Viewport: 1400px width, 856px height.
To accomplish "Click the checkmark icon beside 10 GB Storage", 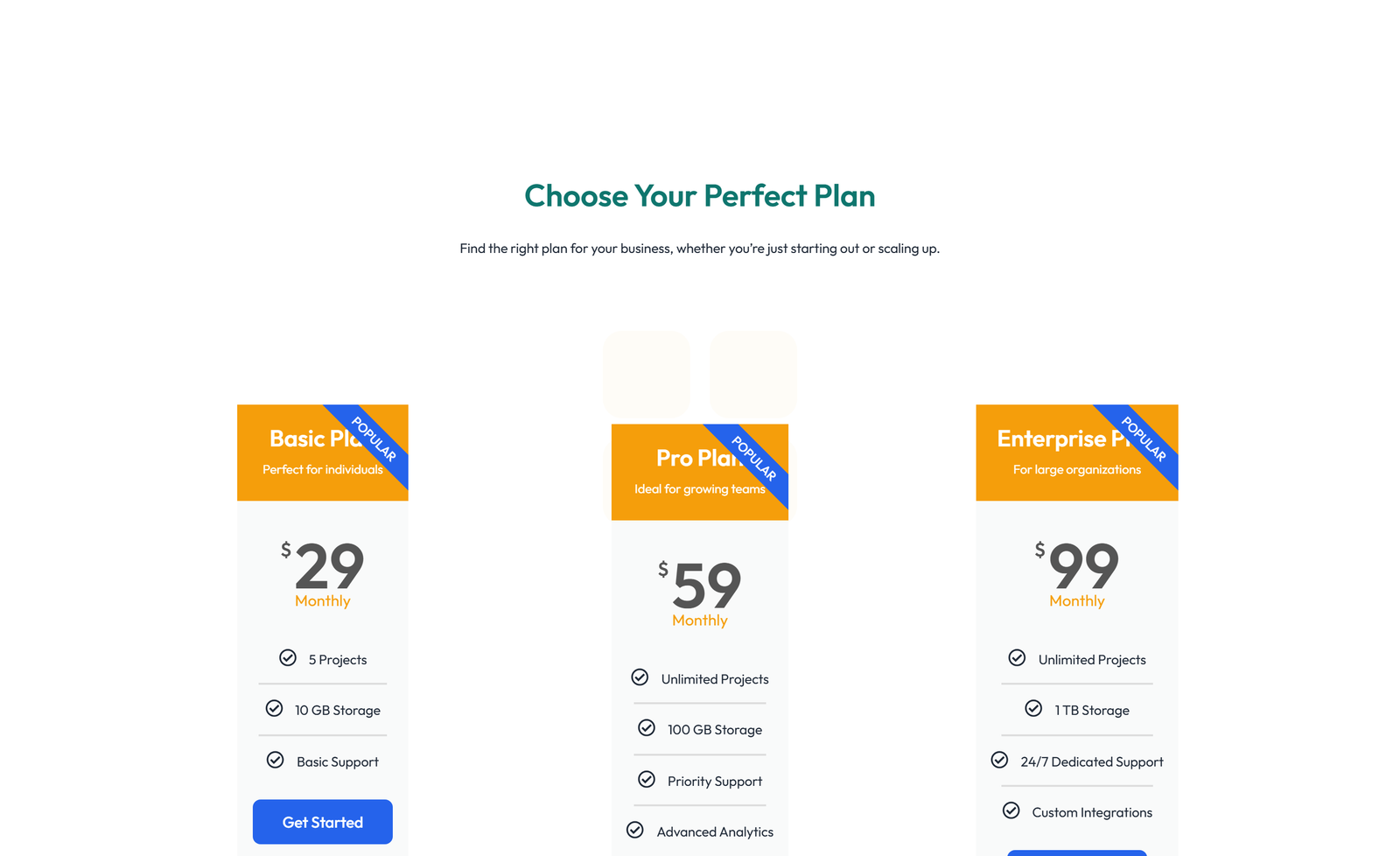I will click(x=276, y=708).
